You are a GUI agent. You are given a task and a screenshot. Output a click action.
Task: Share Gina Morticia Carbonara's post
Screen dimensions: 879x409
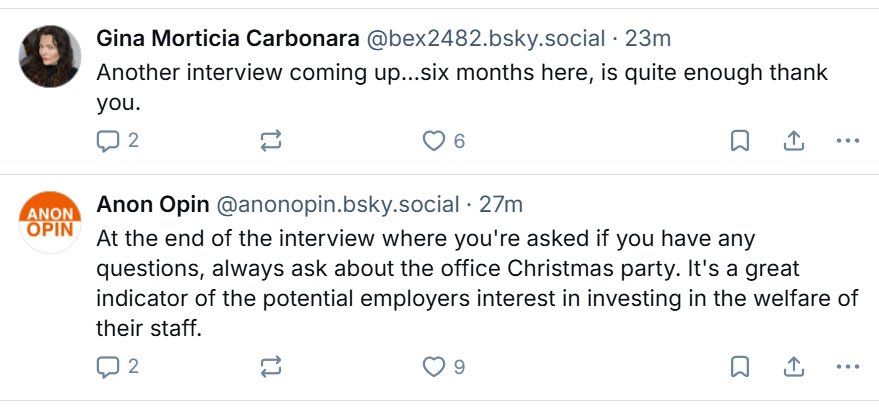794,141
